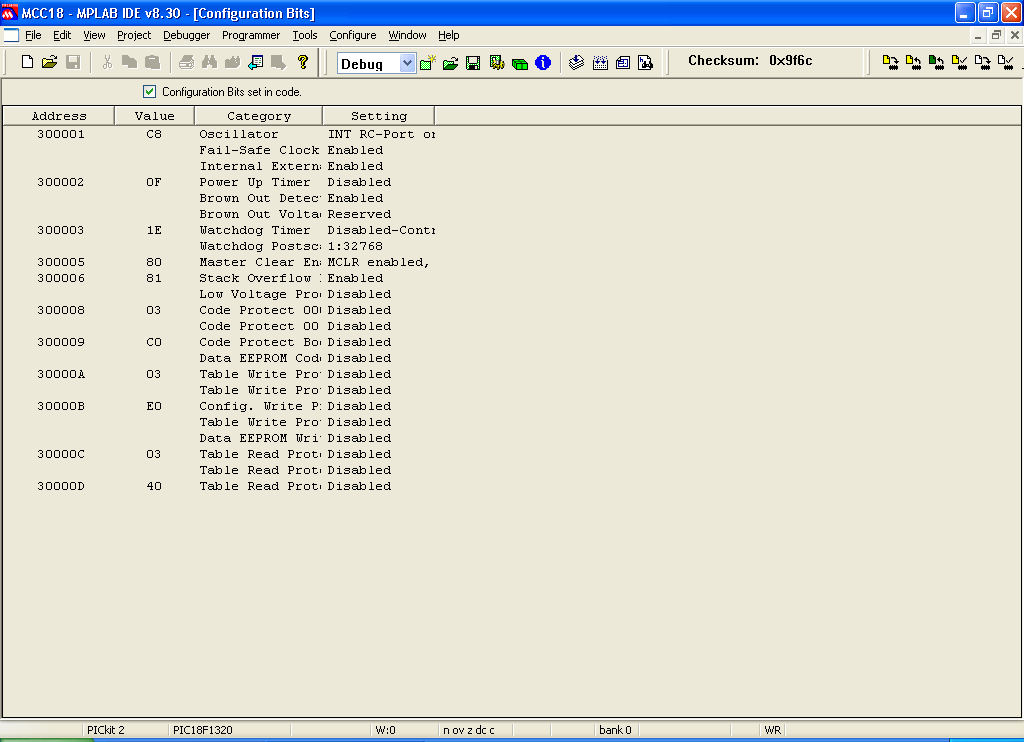Viewport: 1024px width, 742px height.
Task: Click the Reserved Brown Out Voltage setting
Action: point(359,214)
